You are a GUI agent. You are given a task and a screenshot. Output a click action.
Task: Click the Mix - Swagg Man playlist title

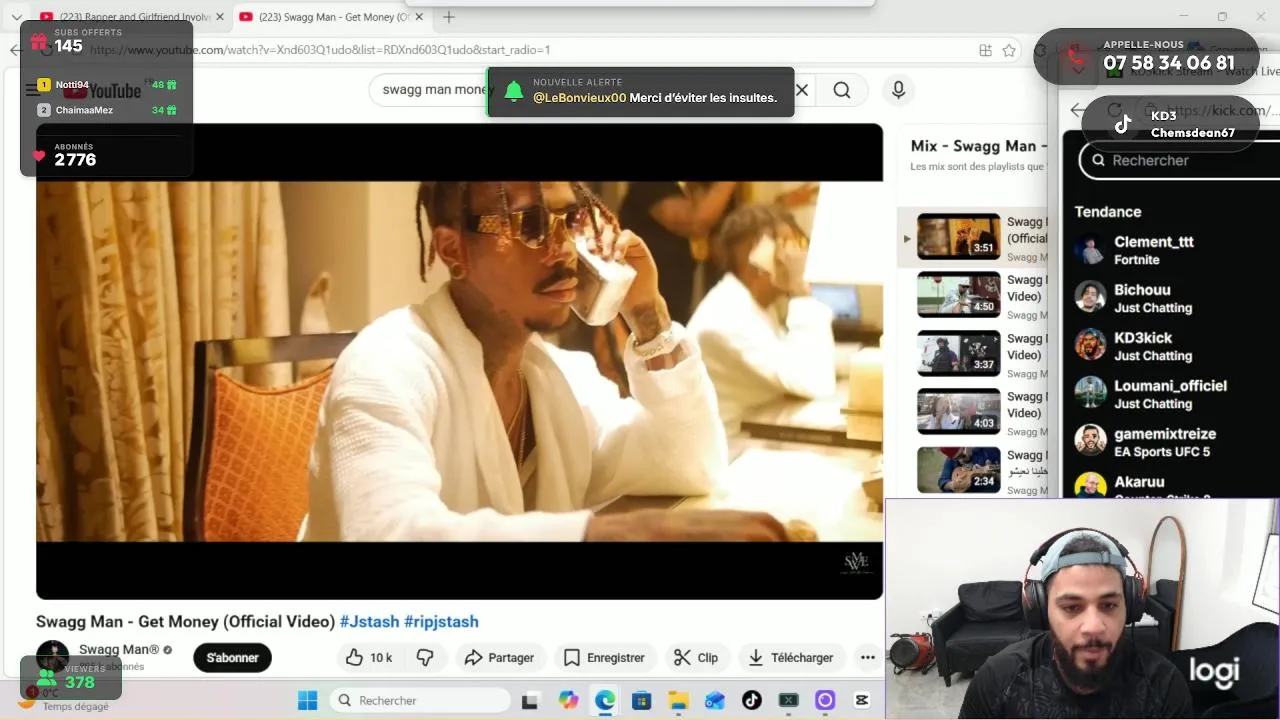click(978, 146)
